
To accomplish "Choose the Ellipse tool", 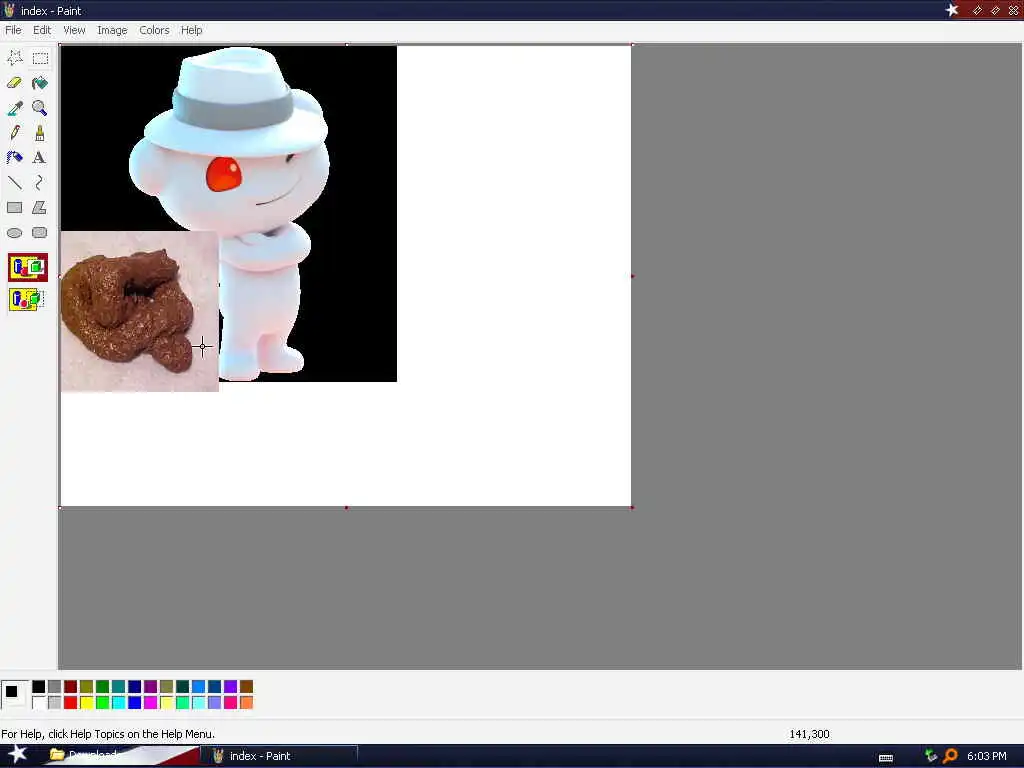I will pos(14,232).
